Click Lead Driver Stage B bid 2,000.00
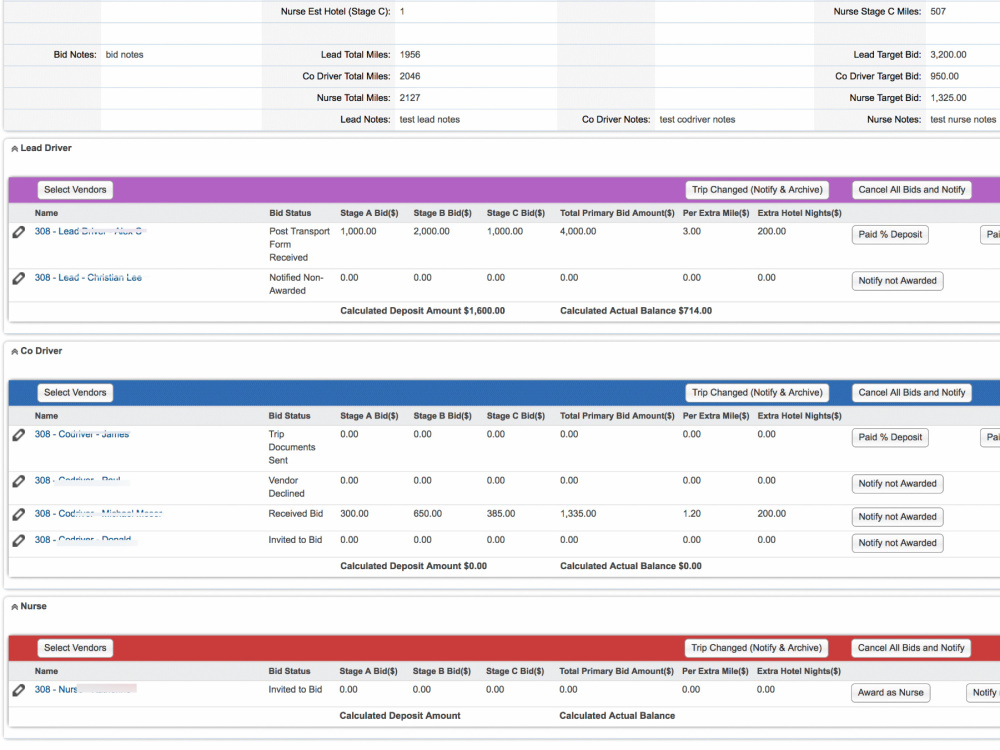 pos(431,232)
